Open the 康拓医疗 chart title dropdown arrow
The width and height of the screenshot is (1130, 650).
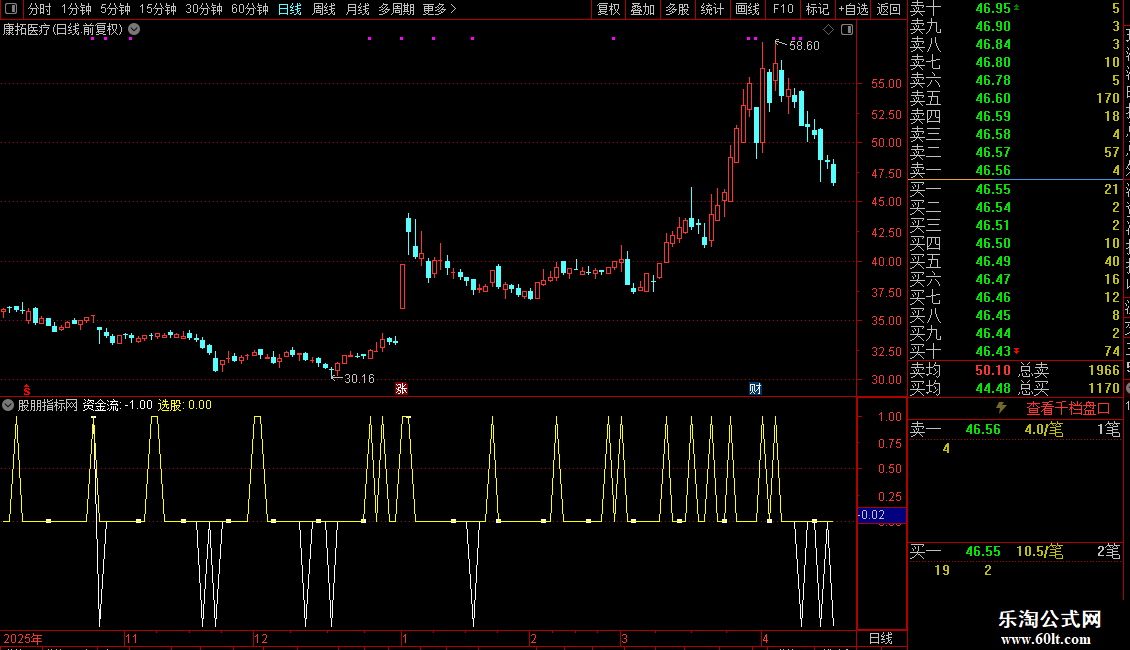point(134,30)
